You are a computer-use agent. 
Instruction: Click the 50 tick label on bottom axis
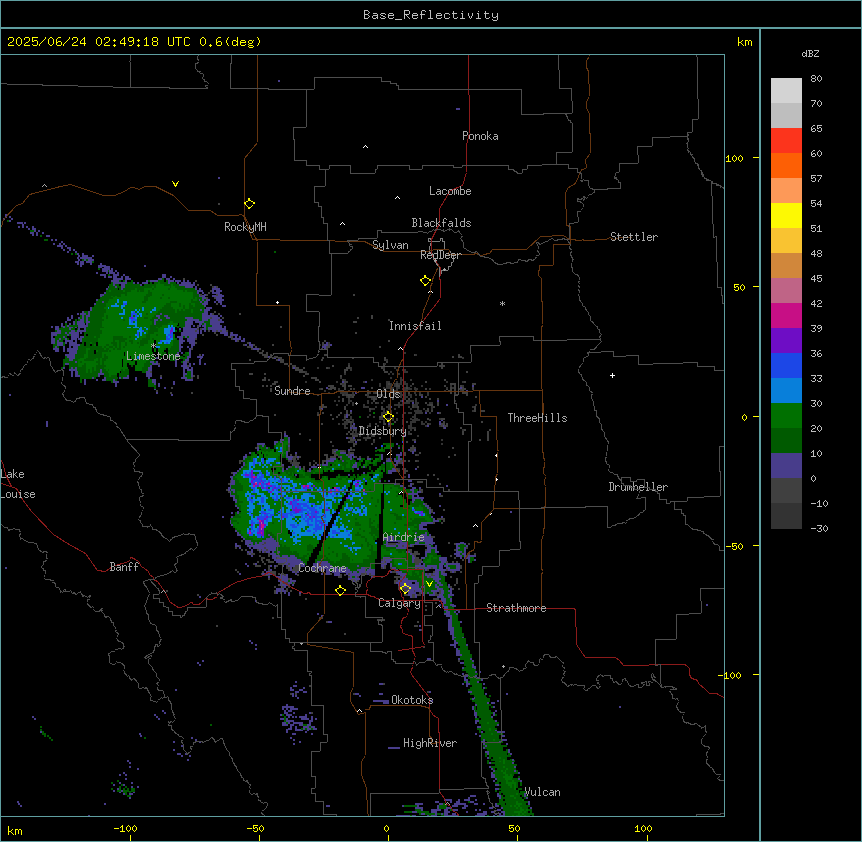514,828
